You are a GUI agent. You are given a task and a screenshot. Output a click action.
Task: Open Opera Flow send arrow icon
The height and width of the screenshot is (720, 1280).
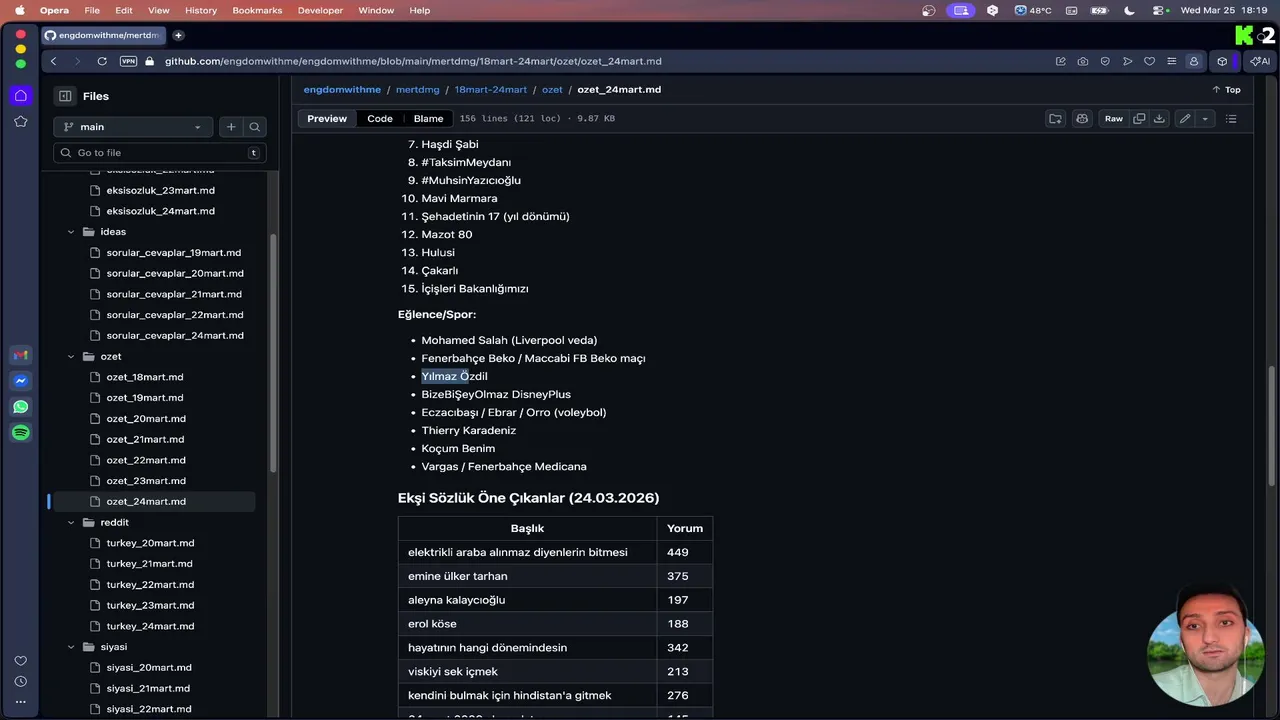(x=1127, y=61)
